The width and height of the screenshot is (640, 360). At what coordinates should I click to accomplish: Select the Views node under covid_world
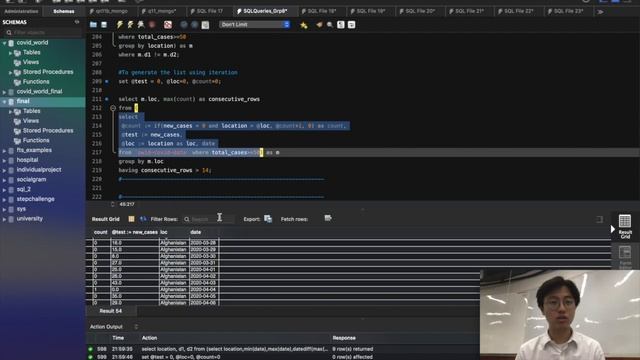[31, 62]
